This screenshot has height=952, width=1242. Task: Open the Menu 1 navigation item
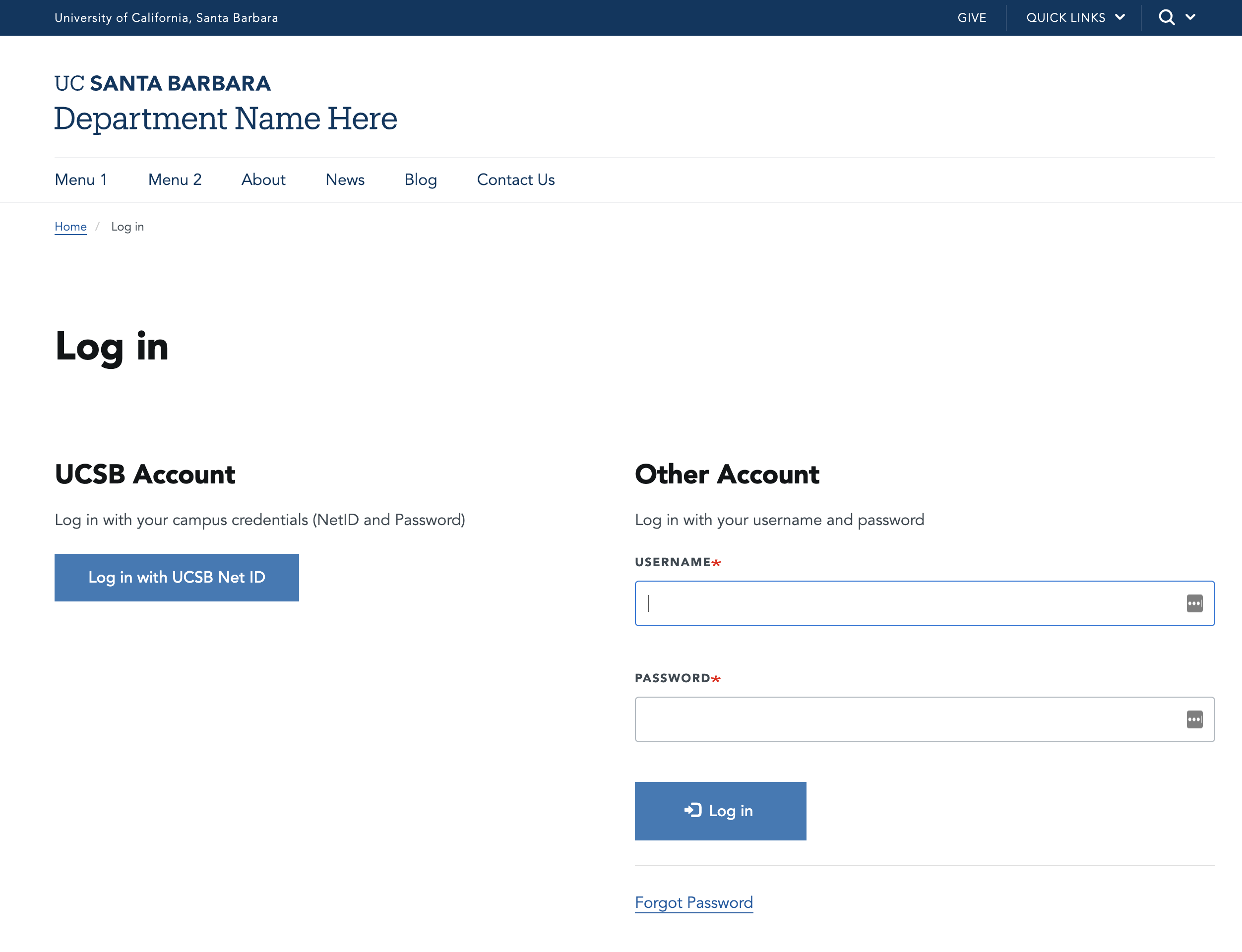[81, 179]
